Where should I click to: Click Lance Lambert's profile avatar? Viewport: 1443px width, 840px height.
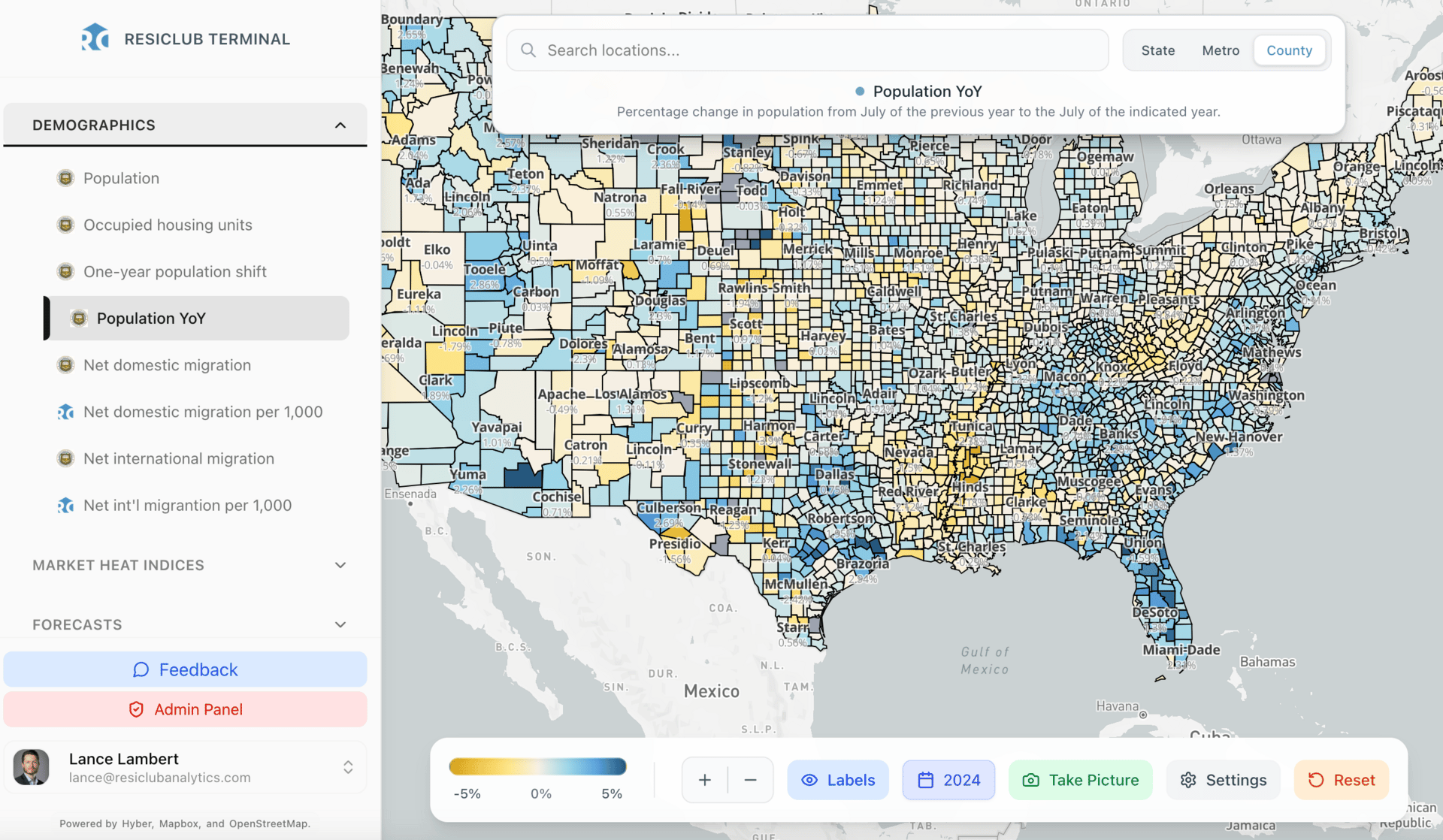coord(32,767)
